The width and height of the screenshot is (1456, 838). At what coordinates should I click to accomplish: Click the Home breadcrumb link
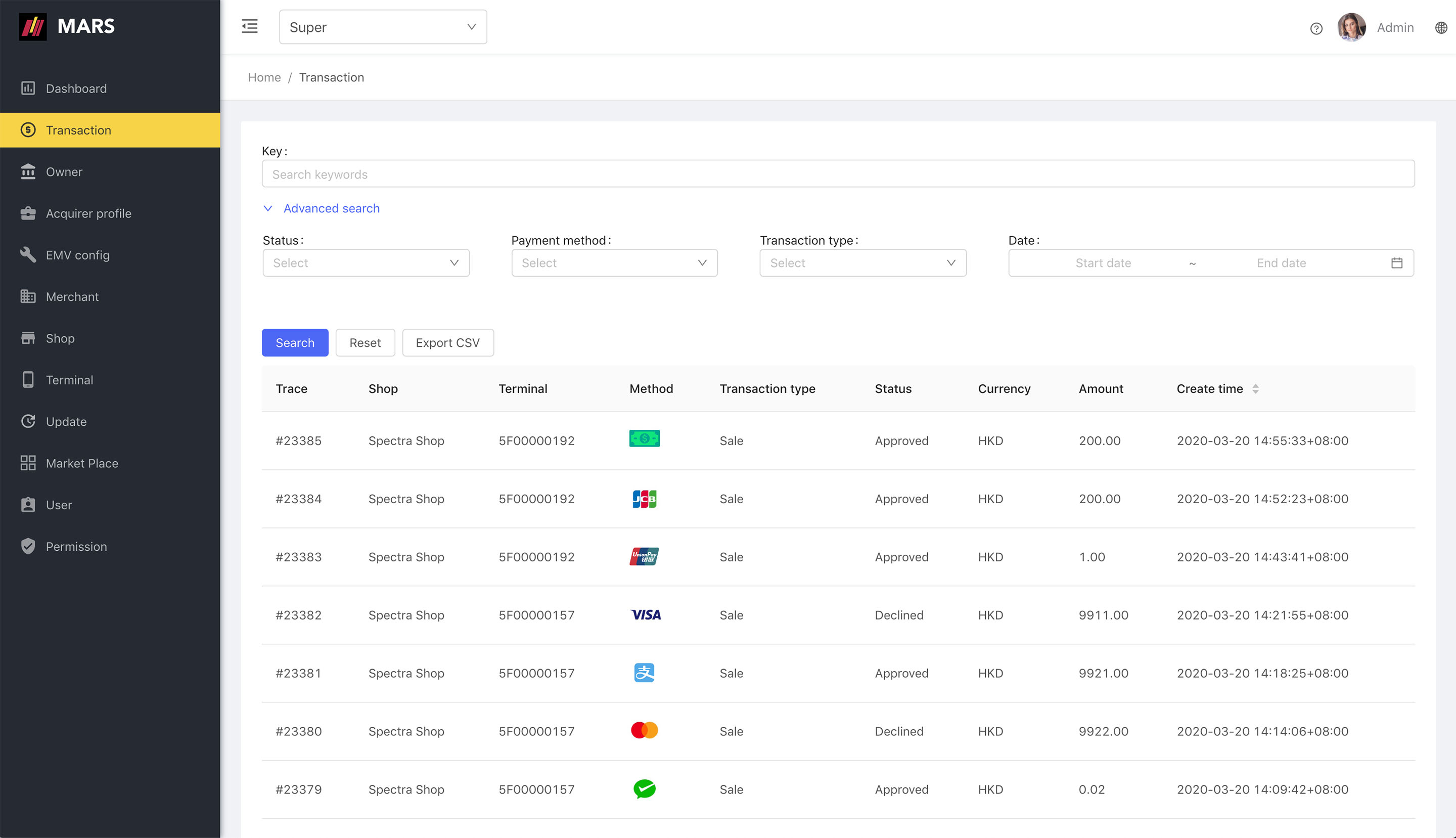[x=264, y=78]
